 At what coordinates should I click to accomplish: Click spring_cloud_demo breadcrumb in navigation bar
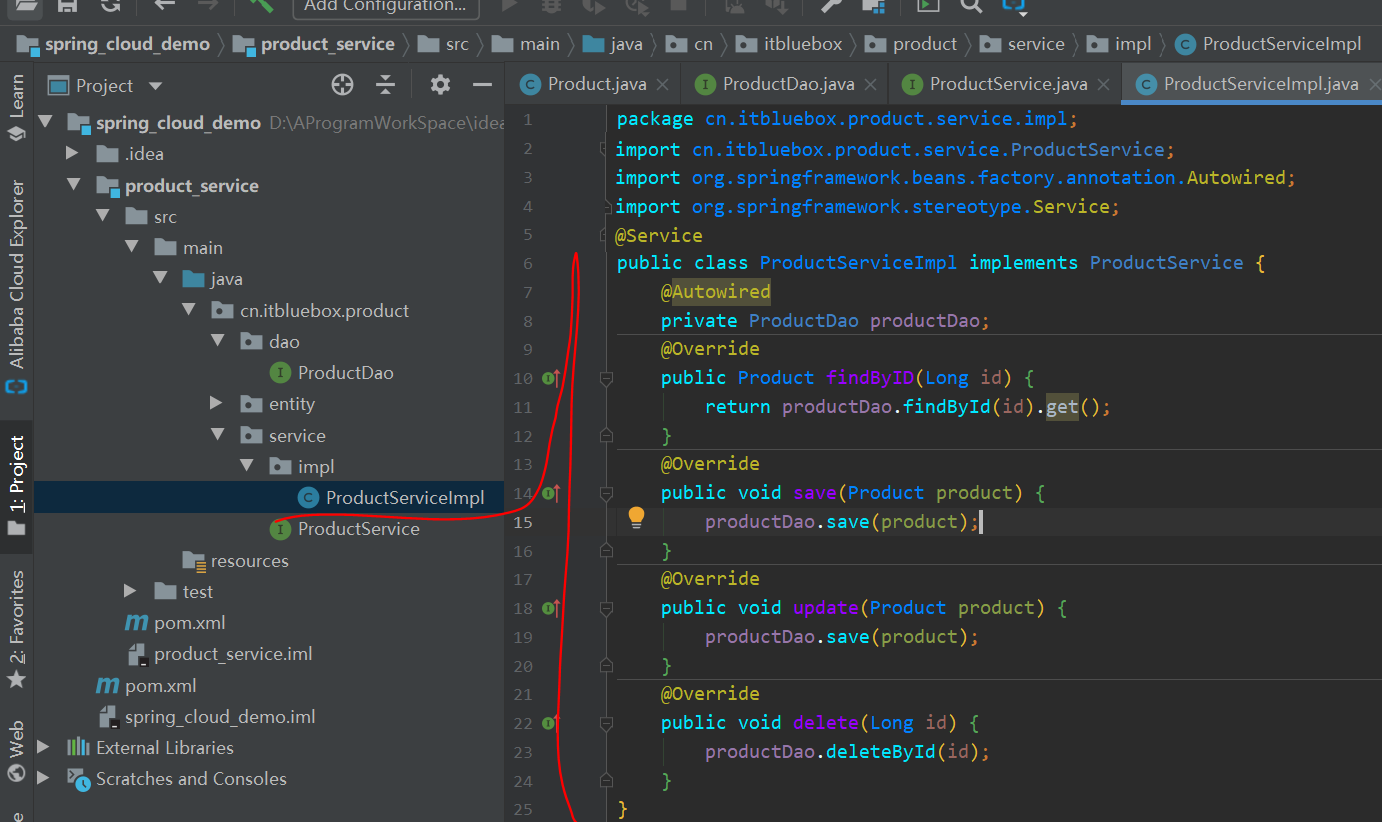[114, 44]
